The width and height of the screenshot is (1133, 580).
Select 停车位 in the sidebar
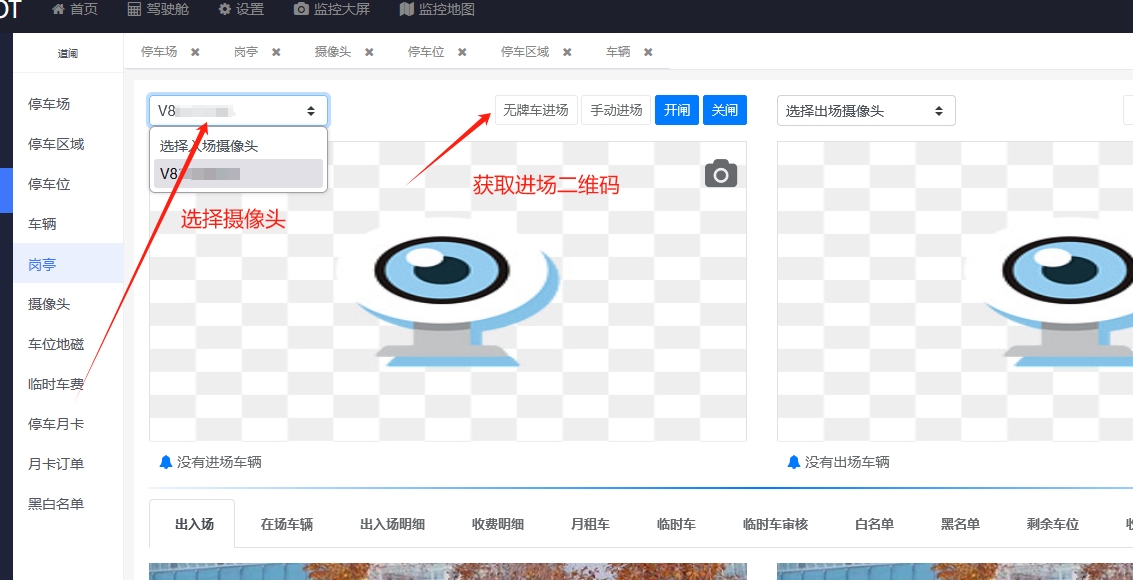pos(68,185)
